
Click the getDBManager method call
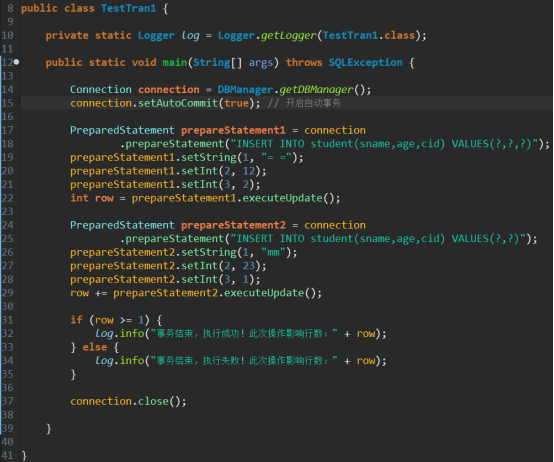316,90
